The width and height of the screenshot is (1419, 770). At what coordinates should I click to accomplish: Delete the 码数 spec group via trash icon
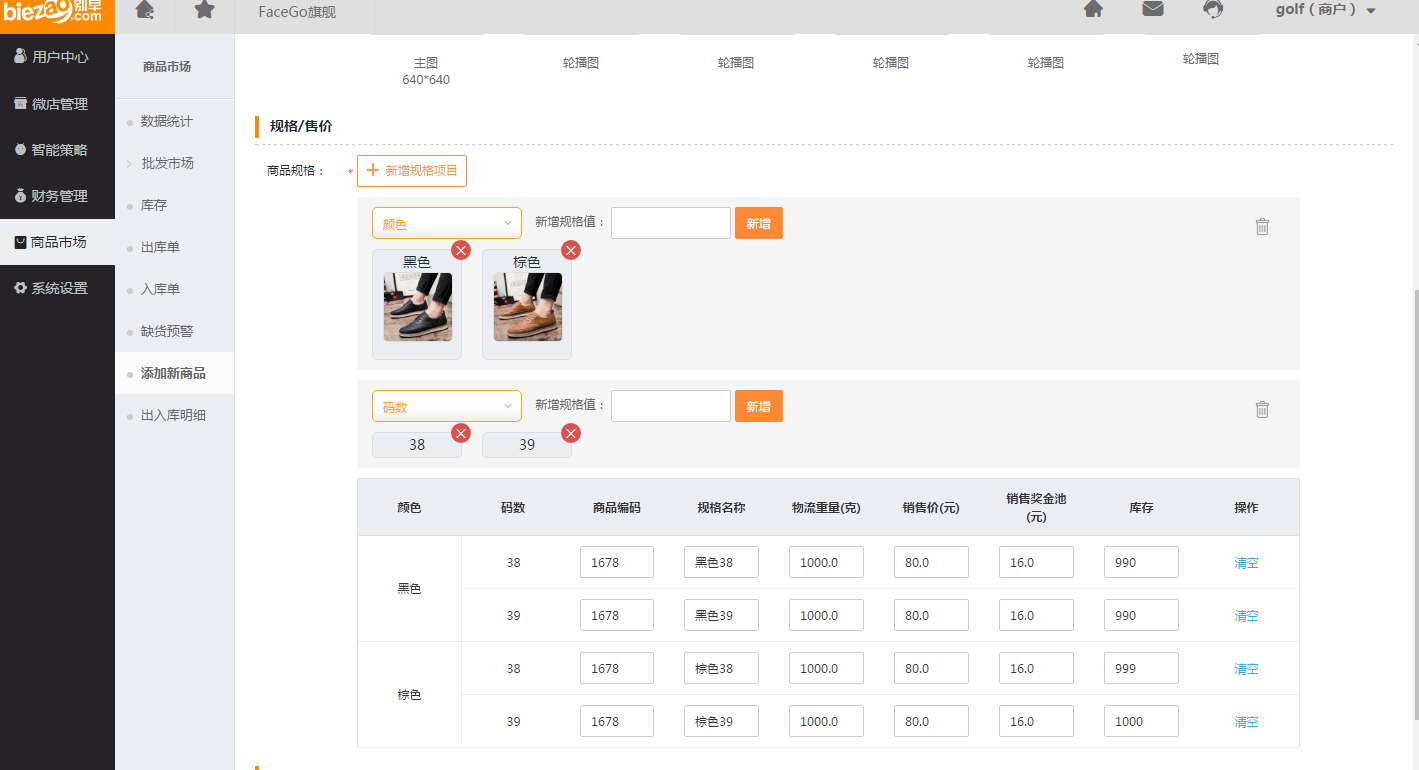[1262, 409]
